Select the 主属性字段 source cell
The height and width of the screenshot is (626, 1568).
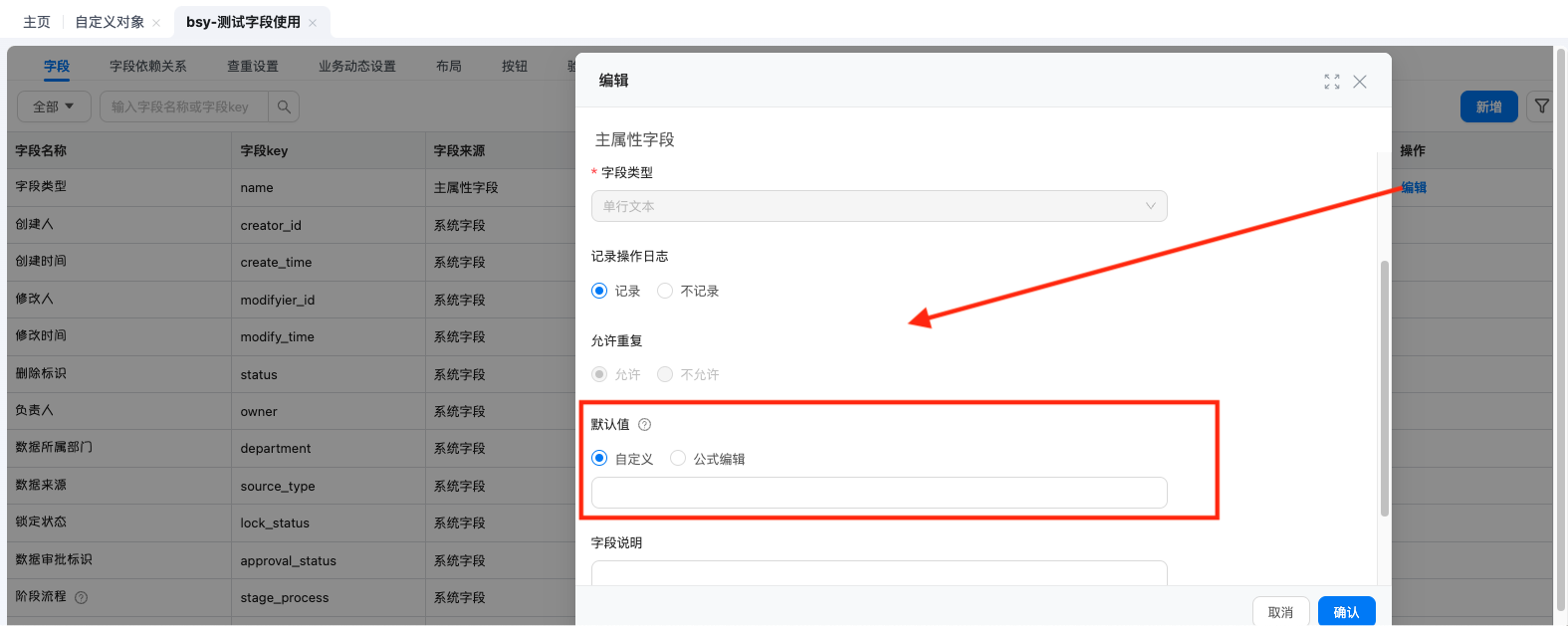tap(466, 187)
